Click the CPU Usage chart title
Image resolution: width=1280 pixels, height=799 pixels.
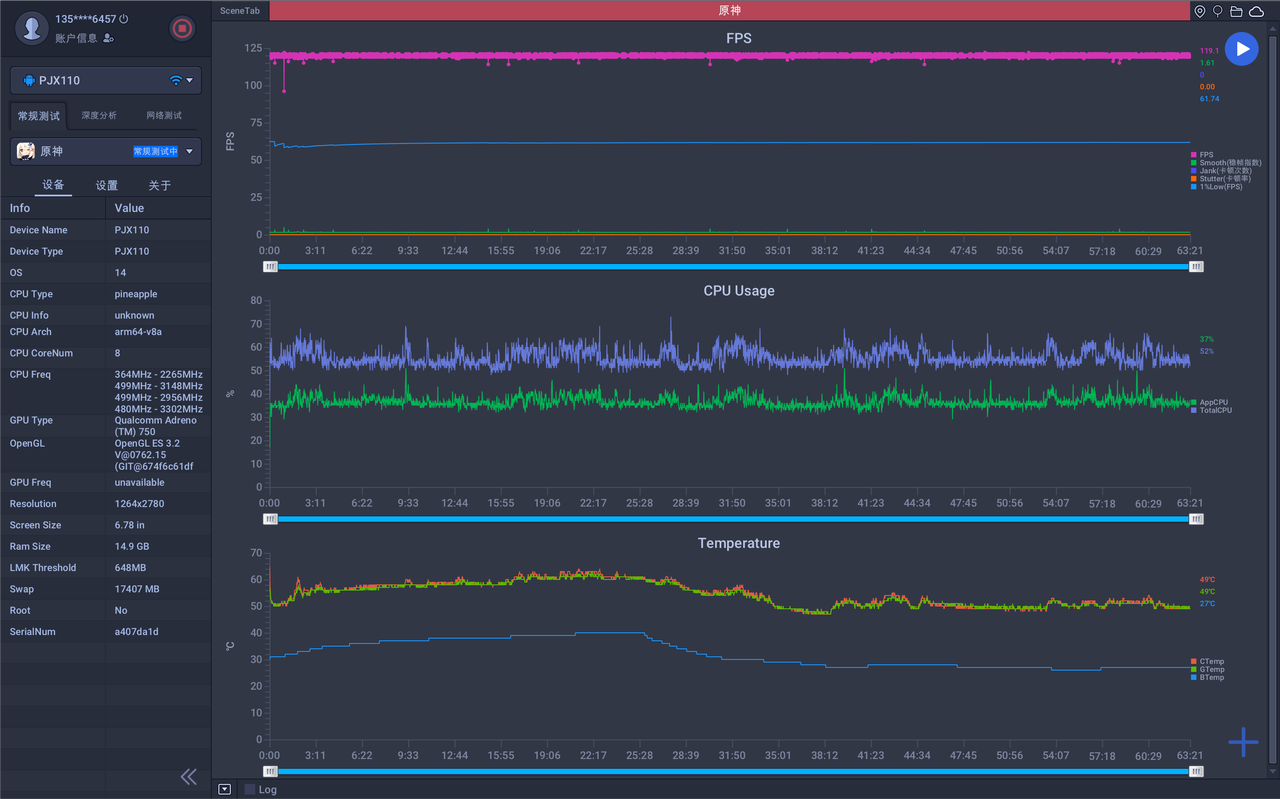pyautogui.click(x=739, y=291)
